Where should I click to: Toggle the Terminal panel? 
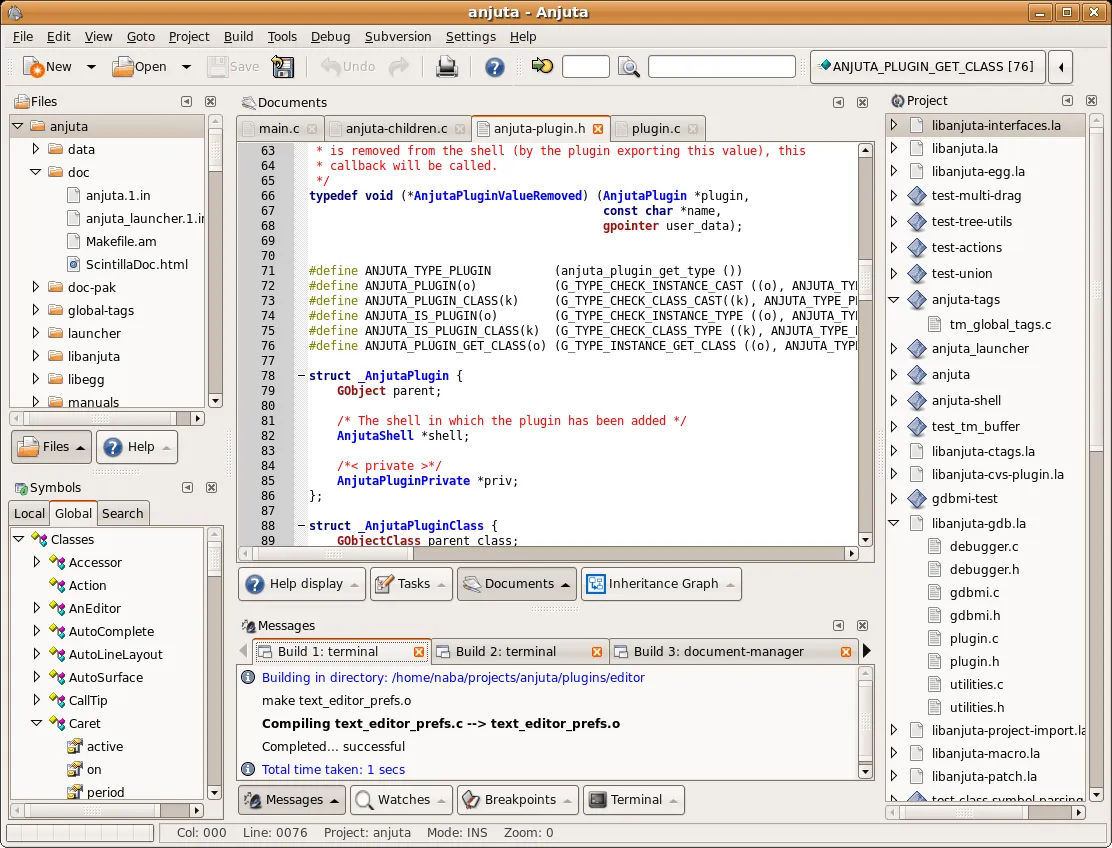(633, 799)
